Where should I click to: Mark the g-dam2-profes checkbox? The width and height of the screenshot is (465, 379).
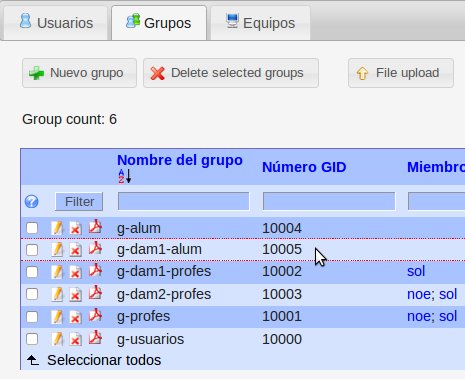[32, 294]
